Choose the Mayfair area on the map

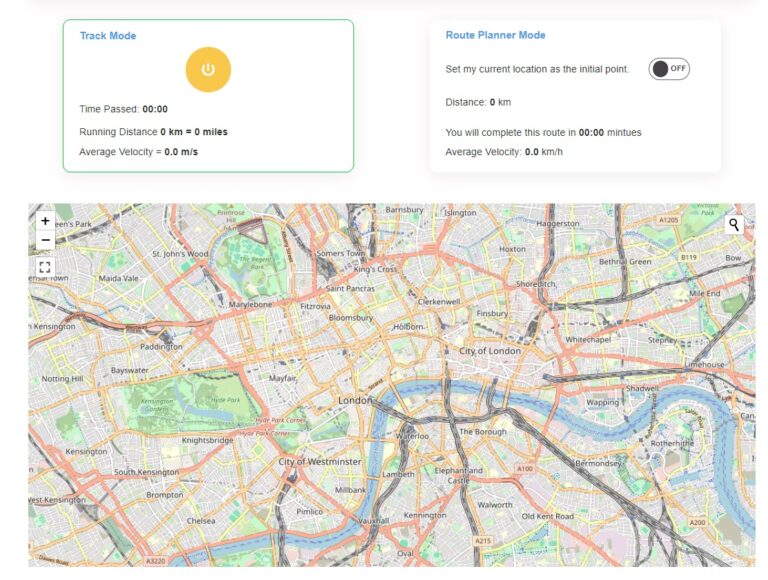tap(284, 378)
